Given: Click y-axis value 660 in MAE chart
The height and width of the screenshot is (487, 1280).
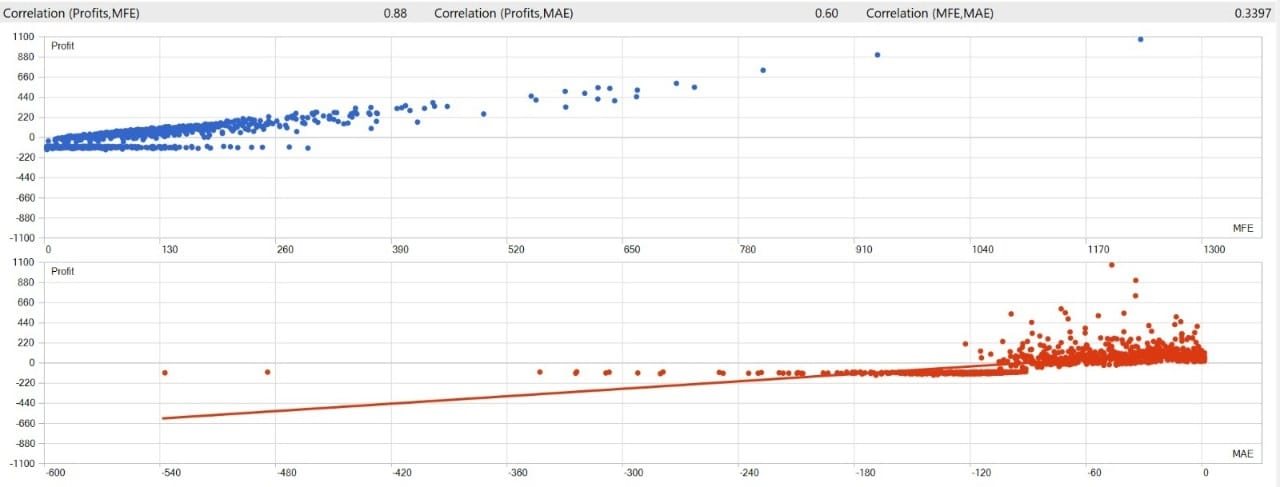Looking at the screenshot, I should click(27, 302).
